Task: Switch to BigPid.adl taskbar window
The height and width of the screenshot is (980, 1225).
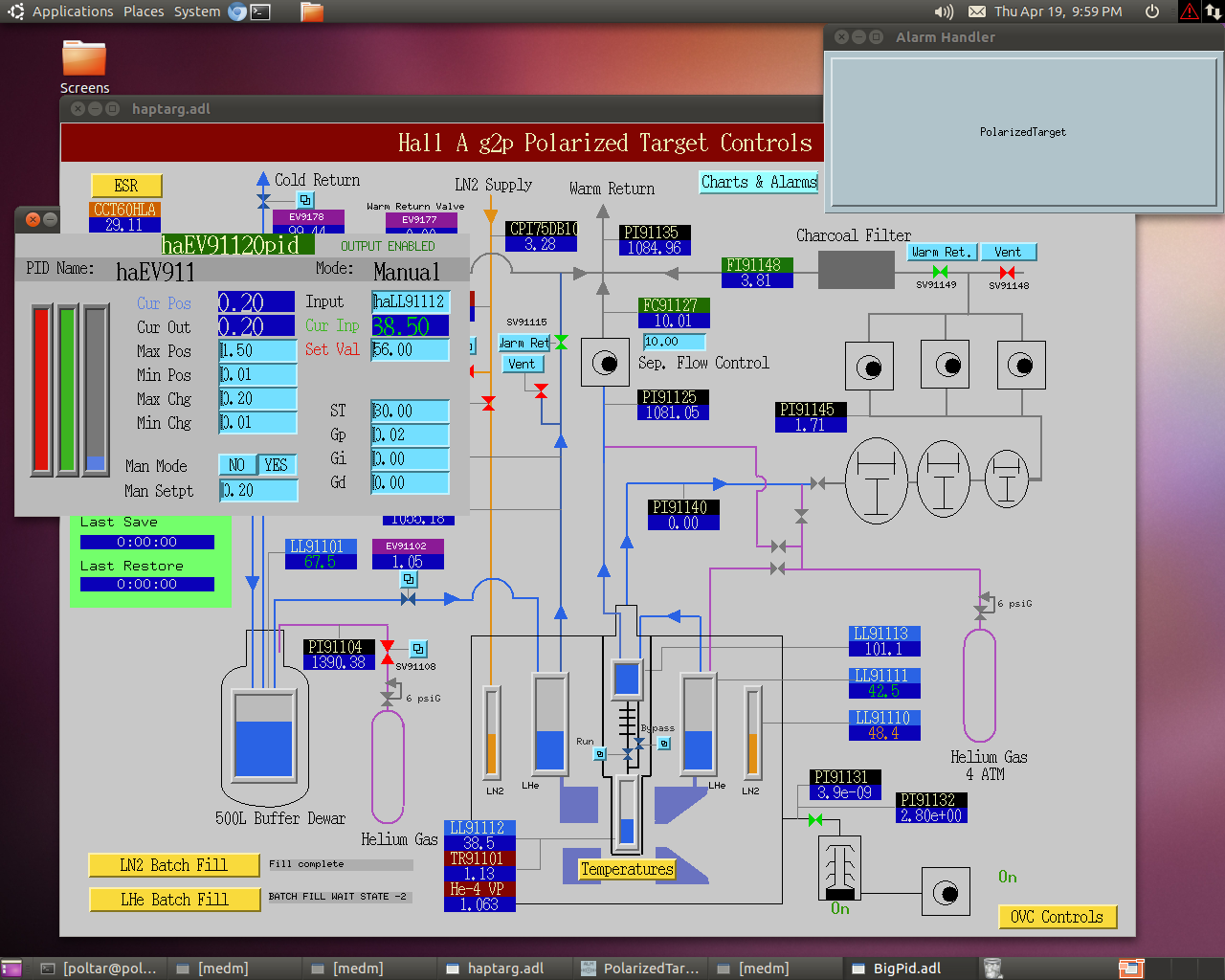Action: pyautogui.click(x=907, y=969)
